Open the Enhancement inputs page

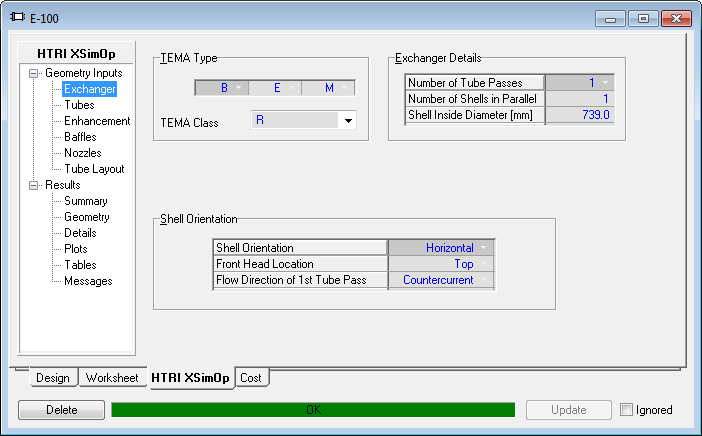point(97,121)
